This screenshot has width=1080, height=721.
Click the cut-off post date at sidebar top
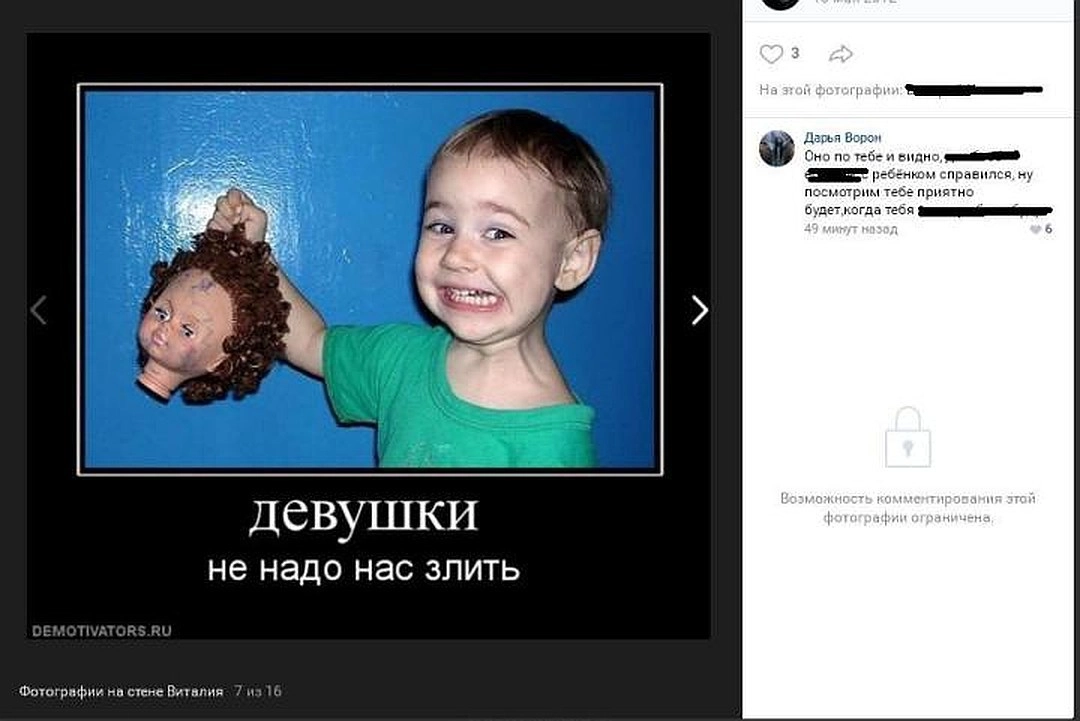click(854, 2)
